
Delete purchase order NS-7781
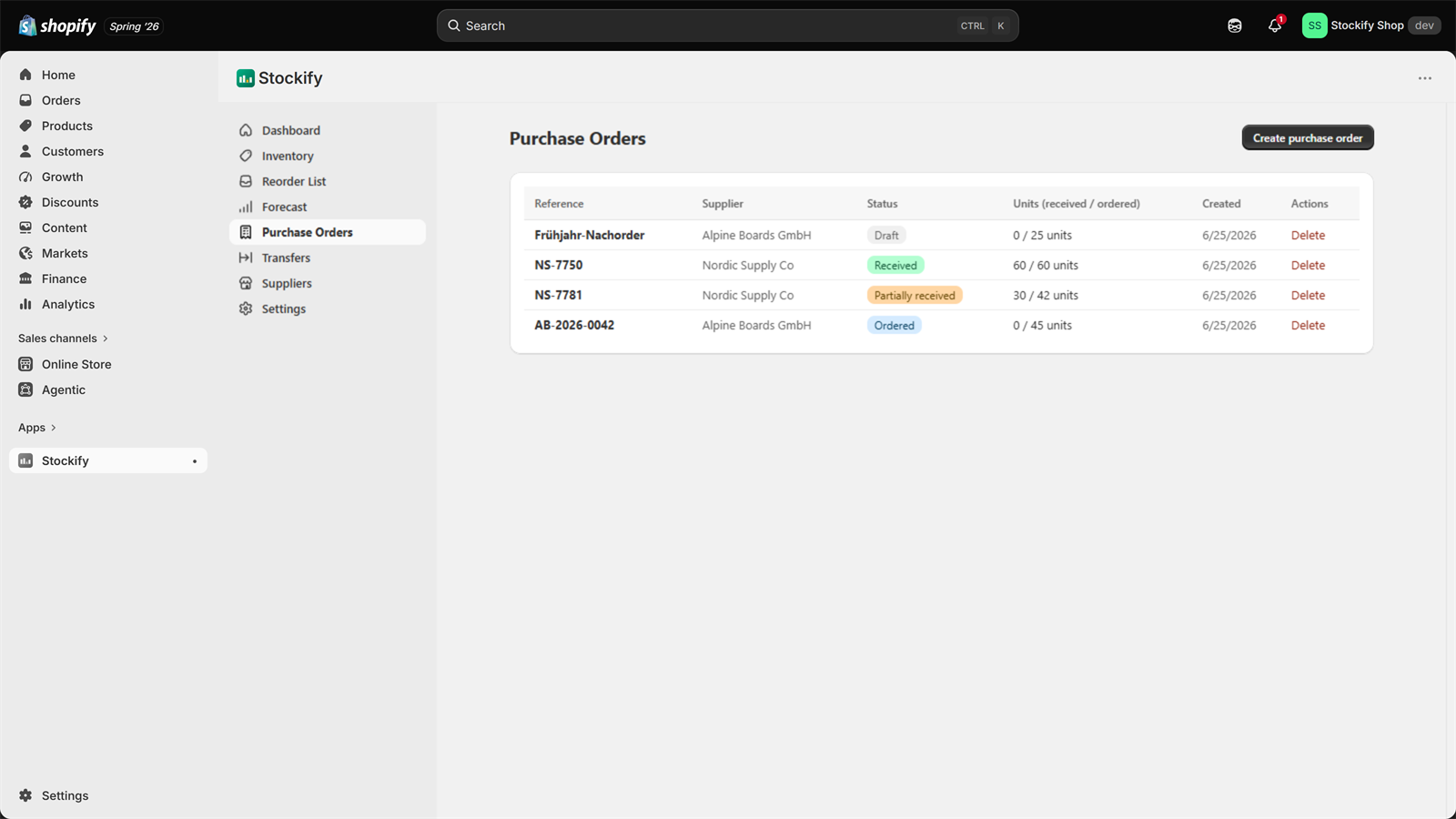(x=1308, y=295)
